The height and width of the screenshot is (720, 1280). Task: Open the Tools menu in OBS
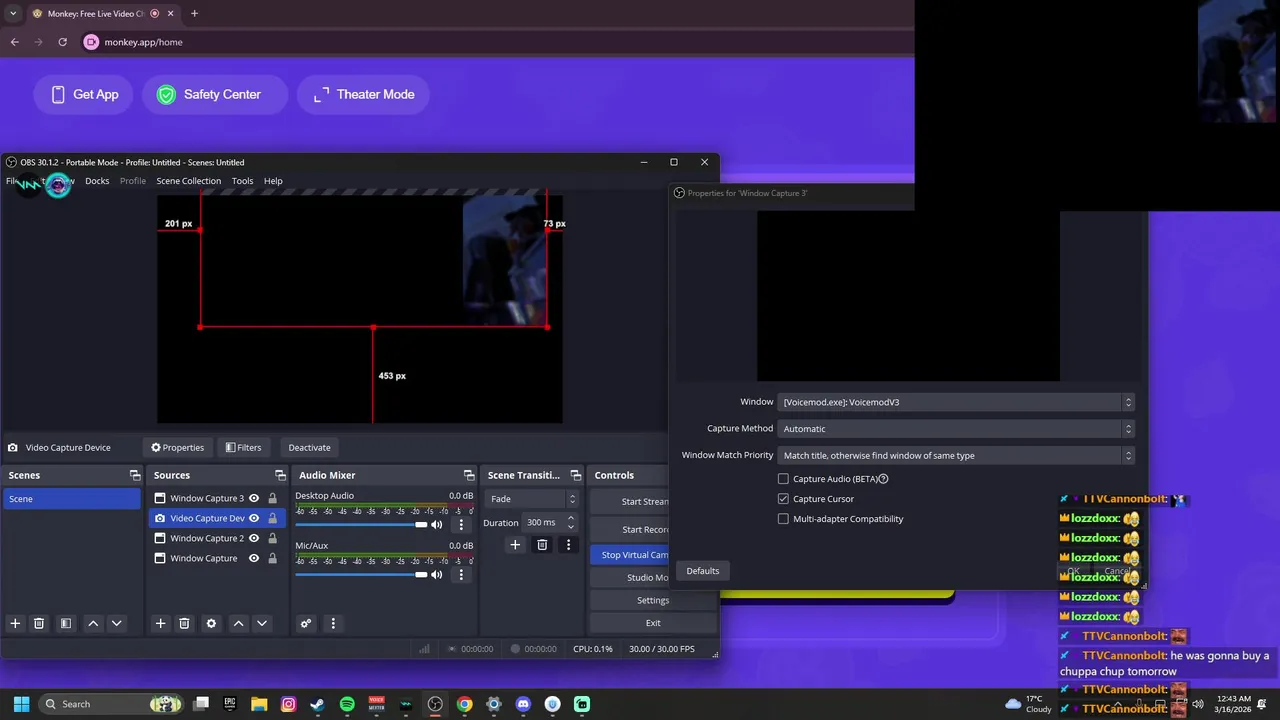tap(242, 181)
